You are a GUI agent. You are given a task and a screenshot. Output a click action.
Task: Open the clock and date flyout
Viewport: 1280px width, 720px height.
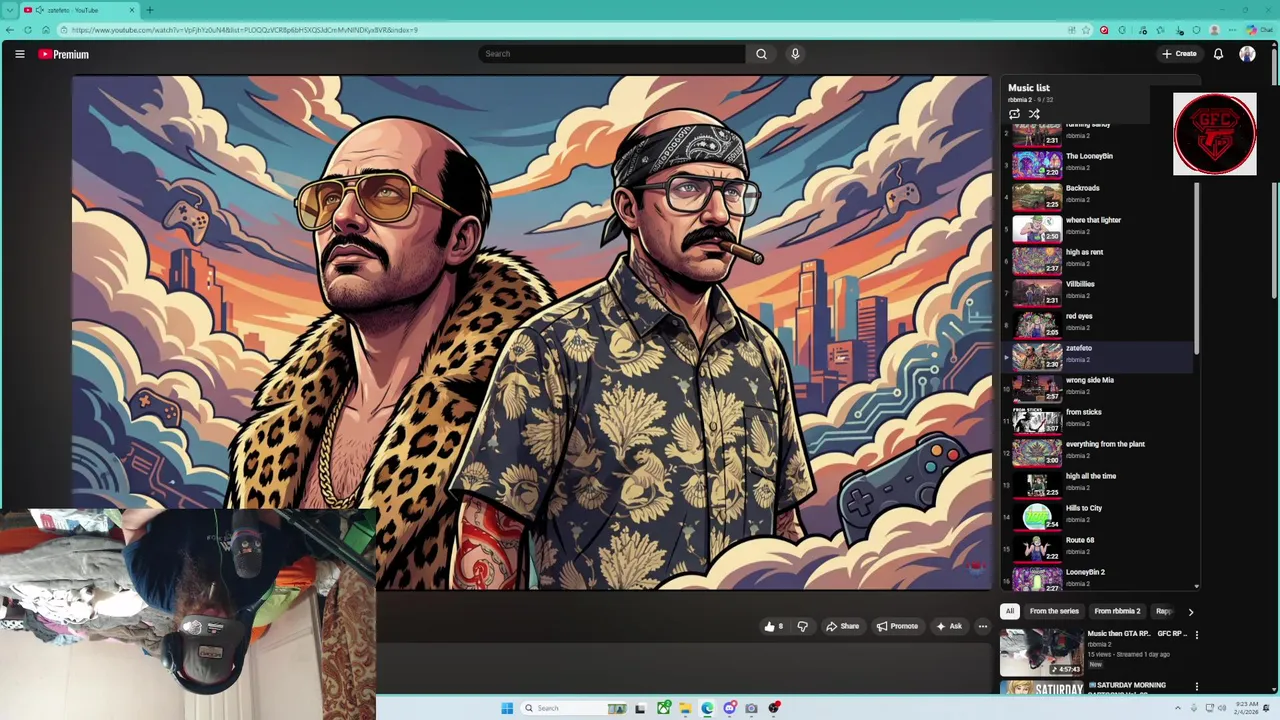(x=1247, y=708)
